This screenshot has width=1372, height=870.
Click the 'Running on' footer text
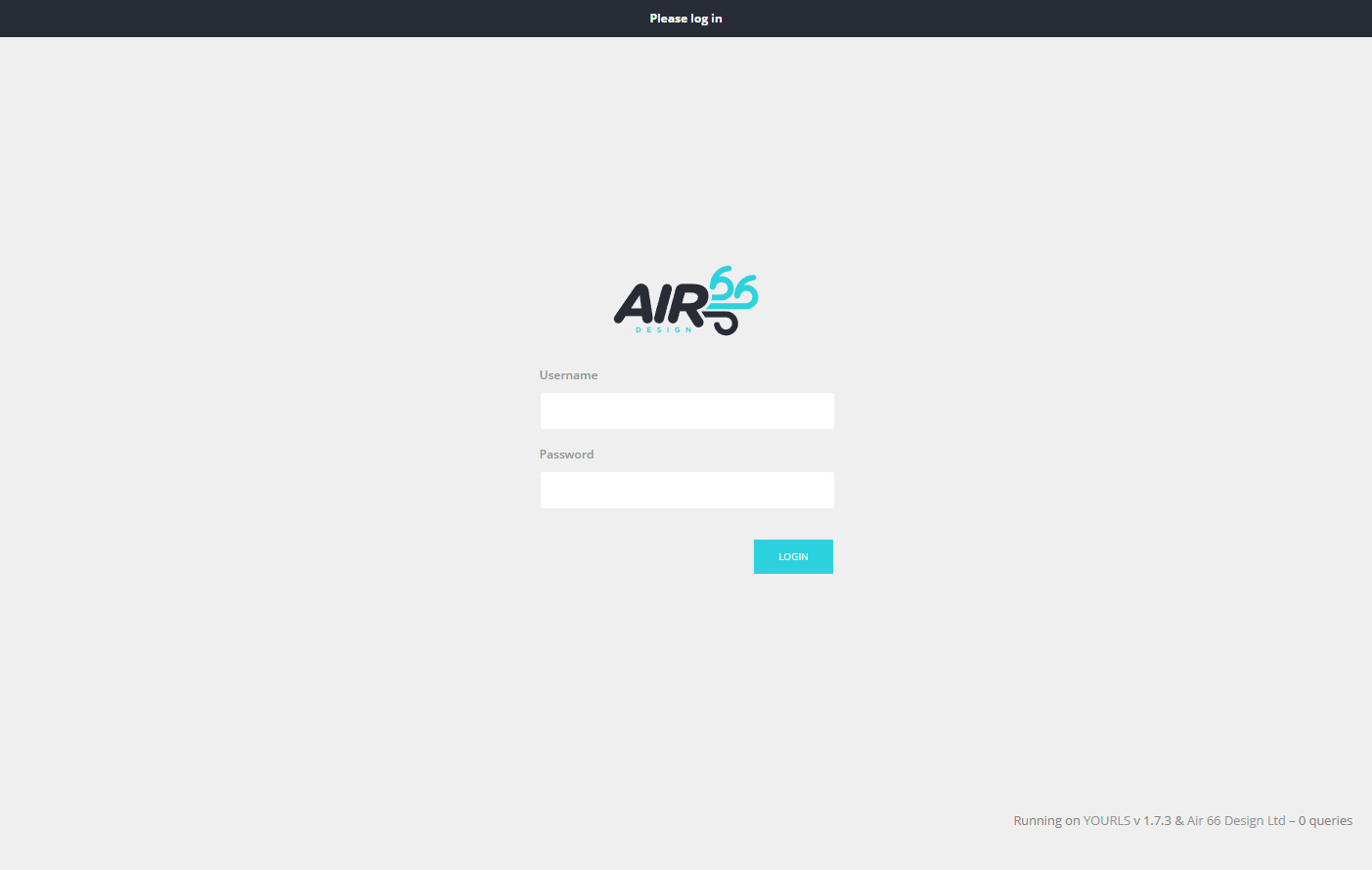(x=1046, y=821)
